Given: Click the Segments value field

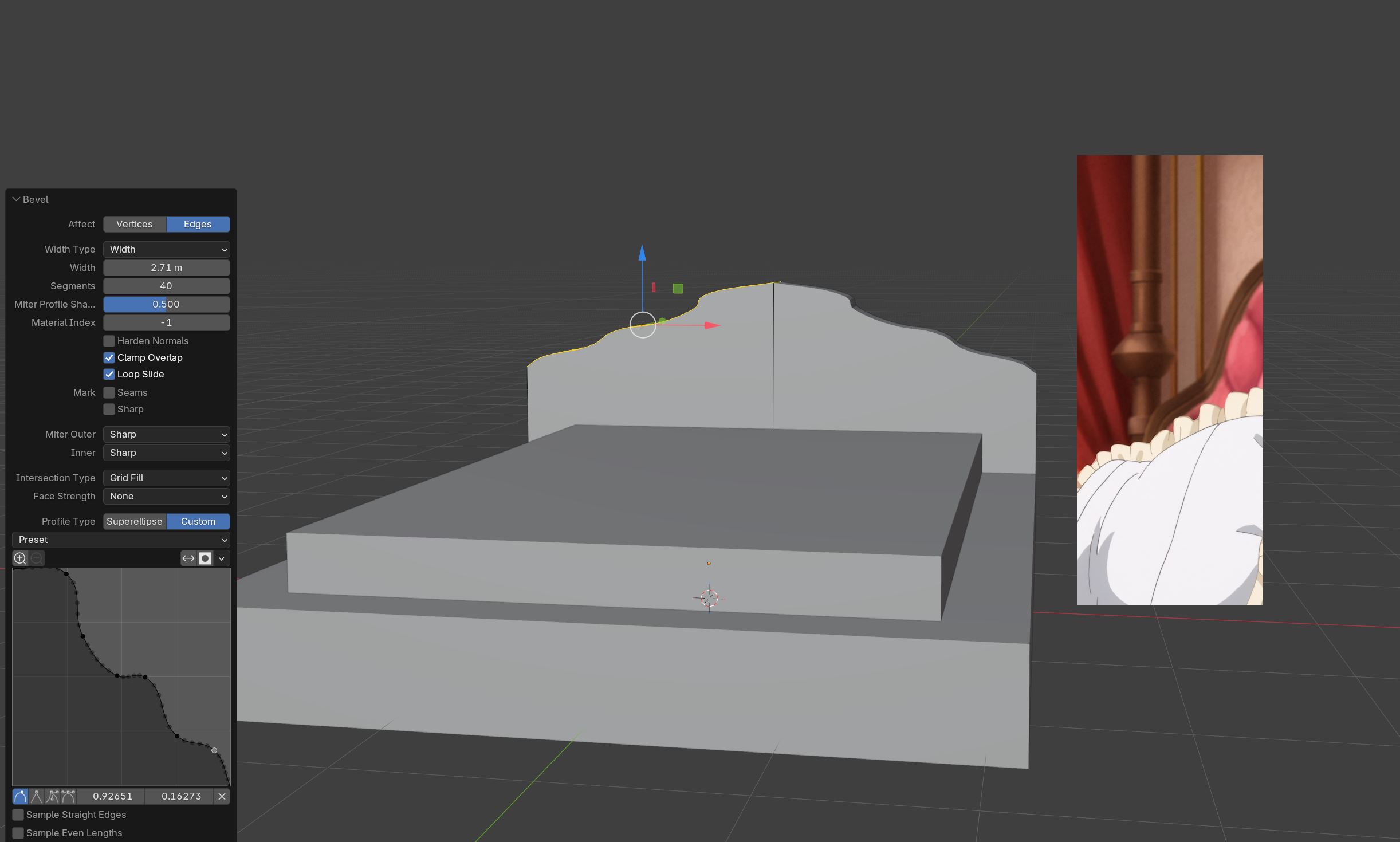Looking at the screenshot, I should point(166,286).
